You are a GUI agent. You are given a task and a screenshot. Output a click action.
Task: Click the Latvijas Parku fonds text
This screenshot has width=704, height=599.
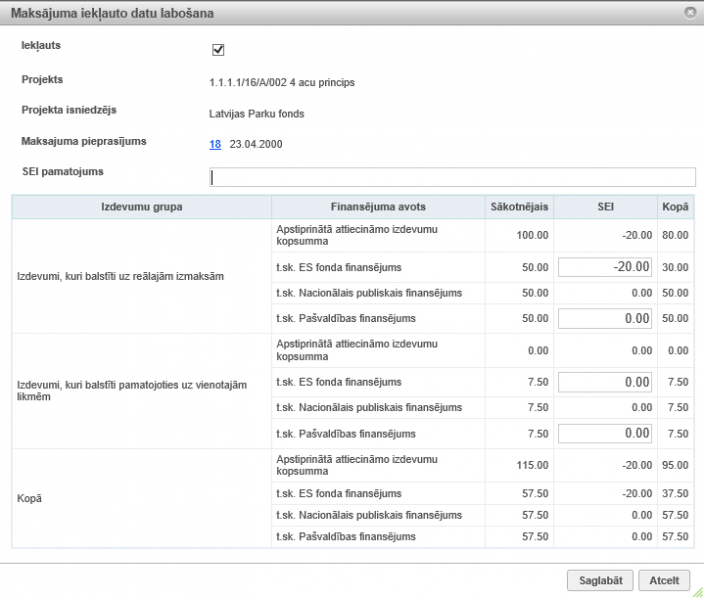click(257, 114)
